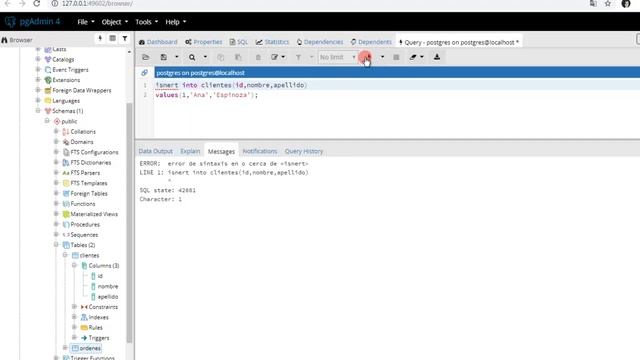Click the Stop query square icon
Image resolution: width=640 pixels, height=360 pixels.
click(x=396, y=57)
